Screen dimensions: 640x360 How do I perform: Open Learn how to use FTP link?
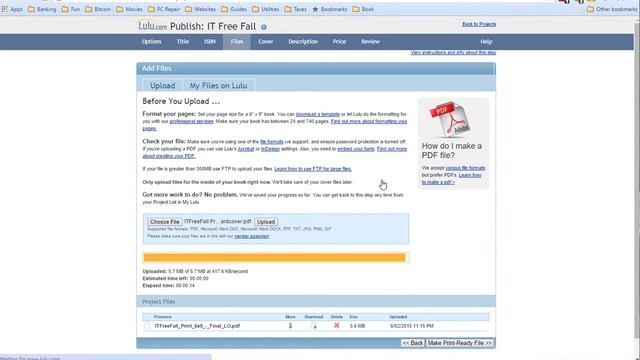(313, 169)
